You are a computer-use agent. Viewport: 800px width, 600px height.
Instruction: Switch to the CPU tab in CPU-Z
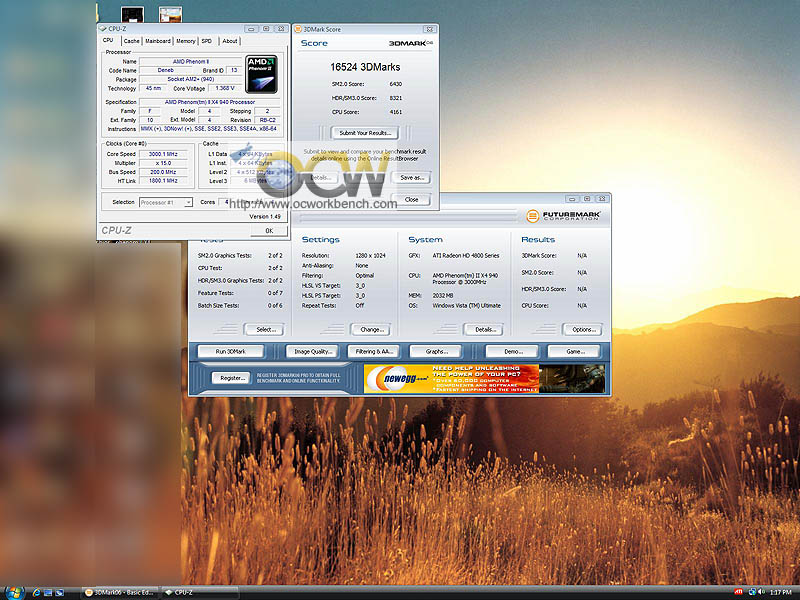pos(108,40)
